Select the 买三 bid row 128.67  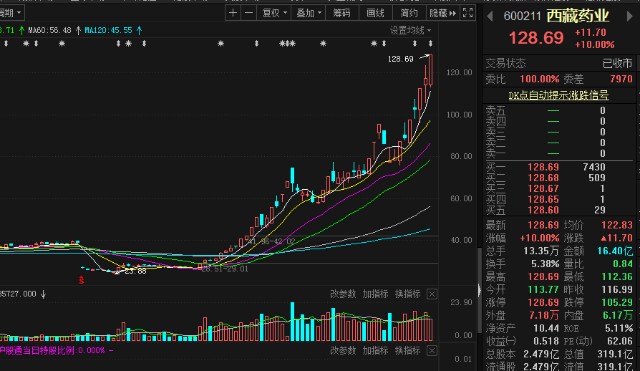click(x=558, y=189)
